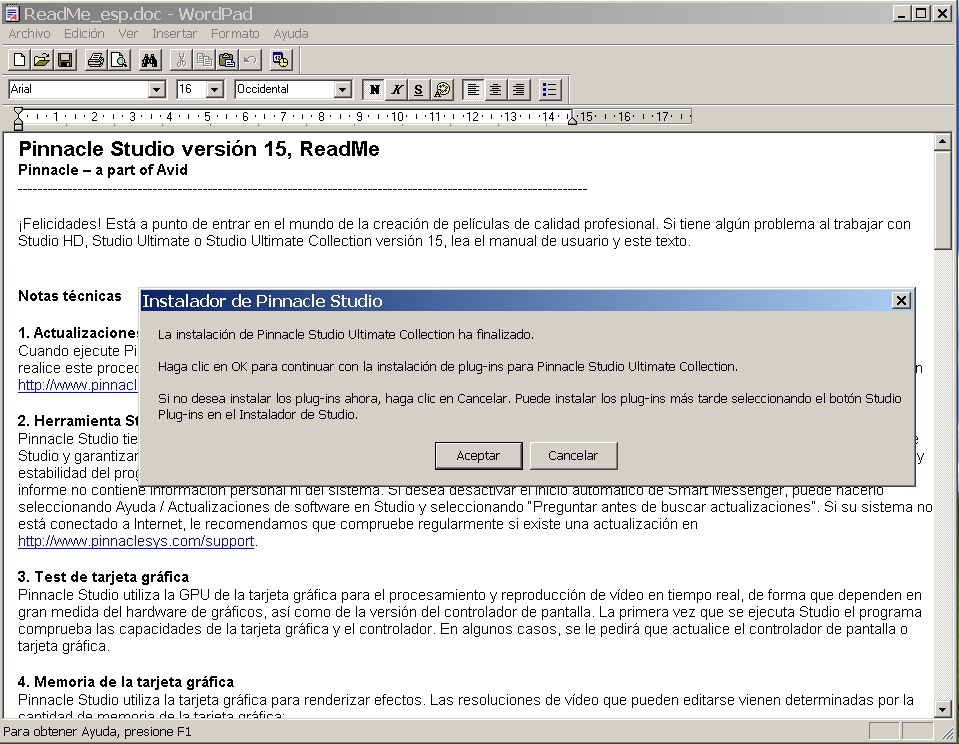The image size is (959, 744).
Task: Click the vertical scrollbar down arrow
Action: click(x=942, y=708)
